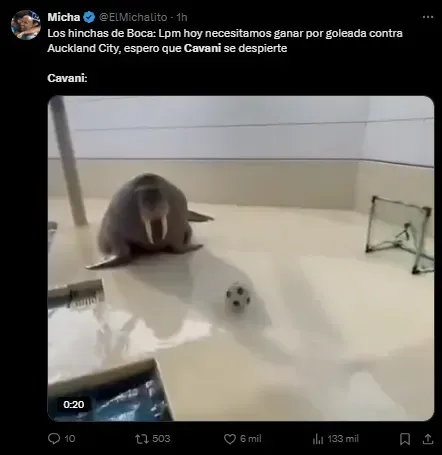442x455 pixels.
Task: Click the 503 reposts count
Action: click(161, 439)
